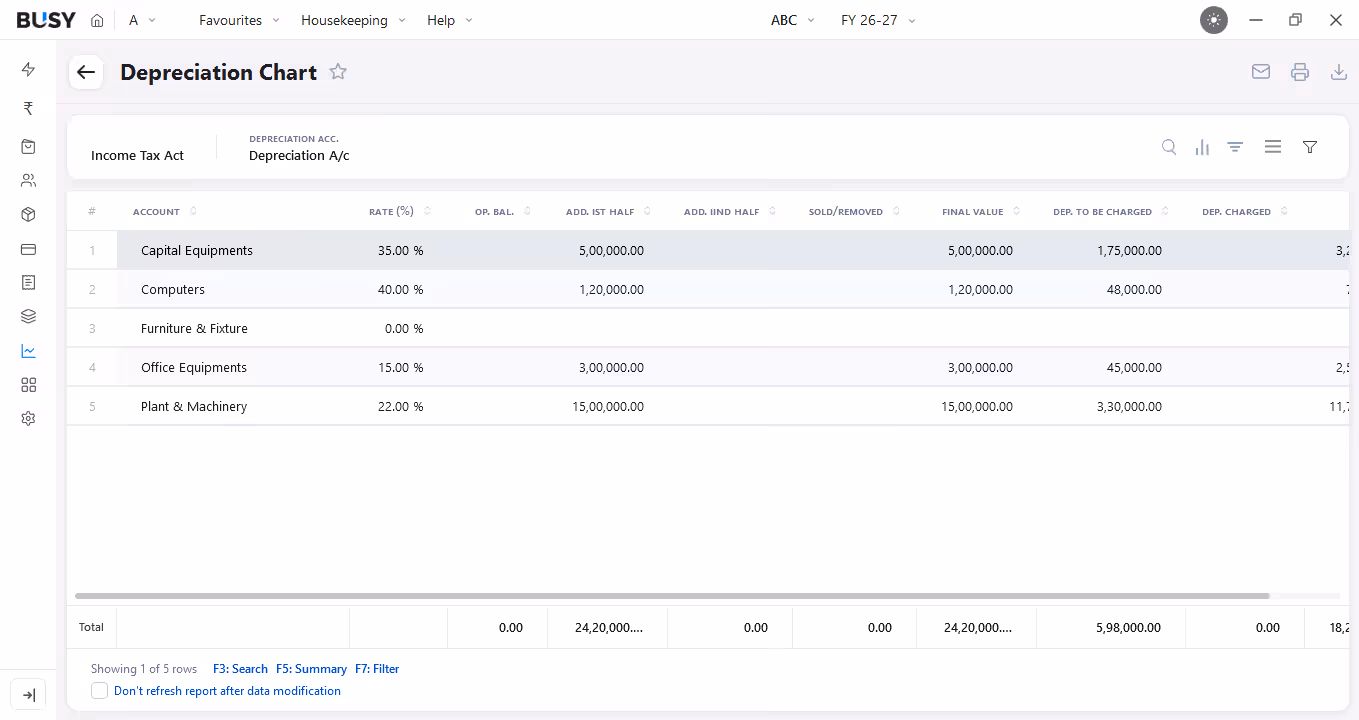The image size is (1359, 720).
Task: Click the F7: Filter link
Action: pyautogui.click(x=377, y=669)
